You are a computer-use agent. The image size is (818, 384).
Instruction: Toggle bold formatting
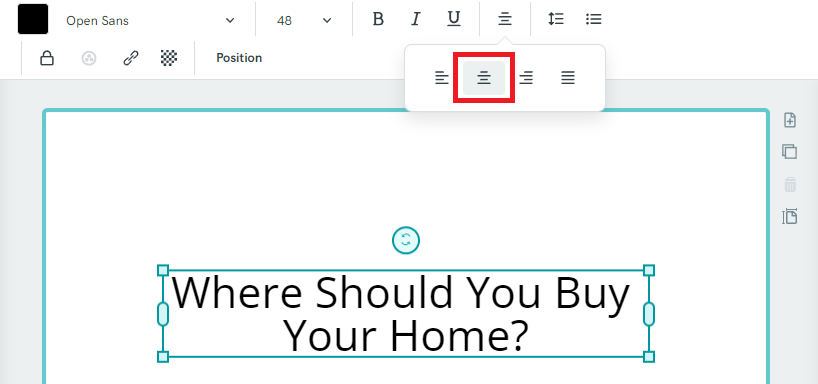coord(378,19)
